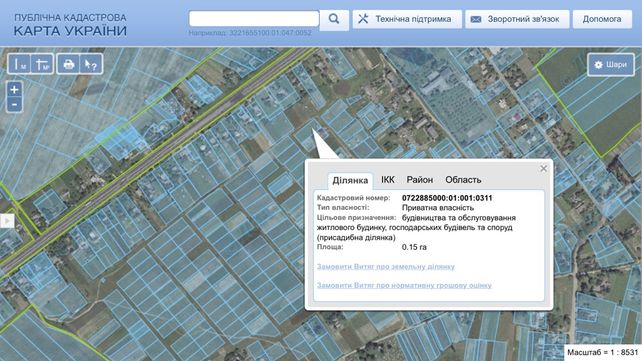Open Технічна підтримка

pos(407,19)
